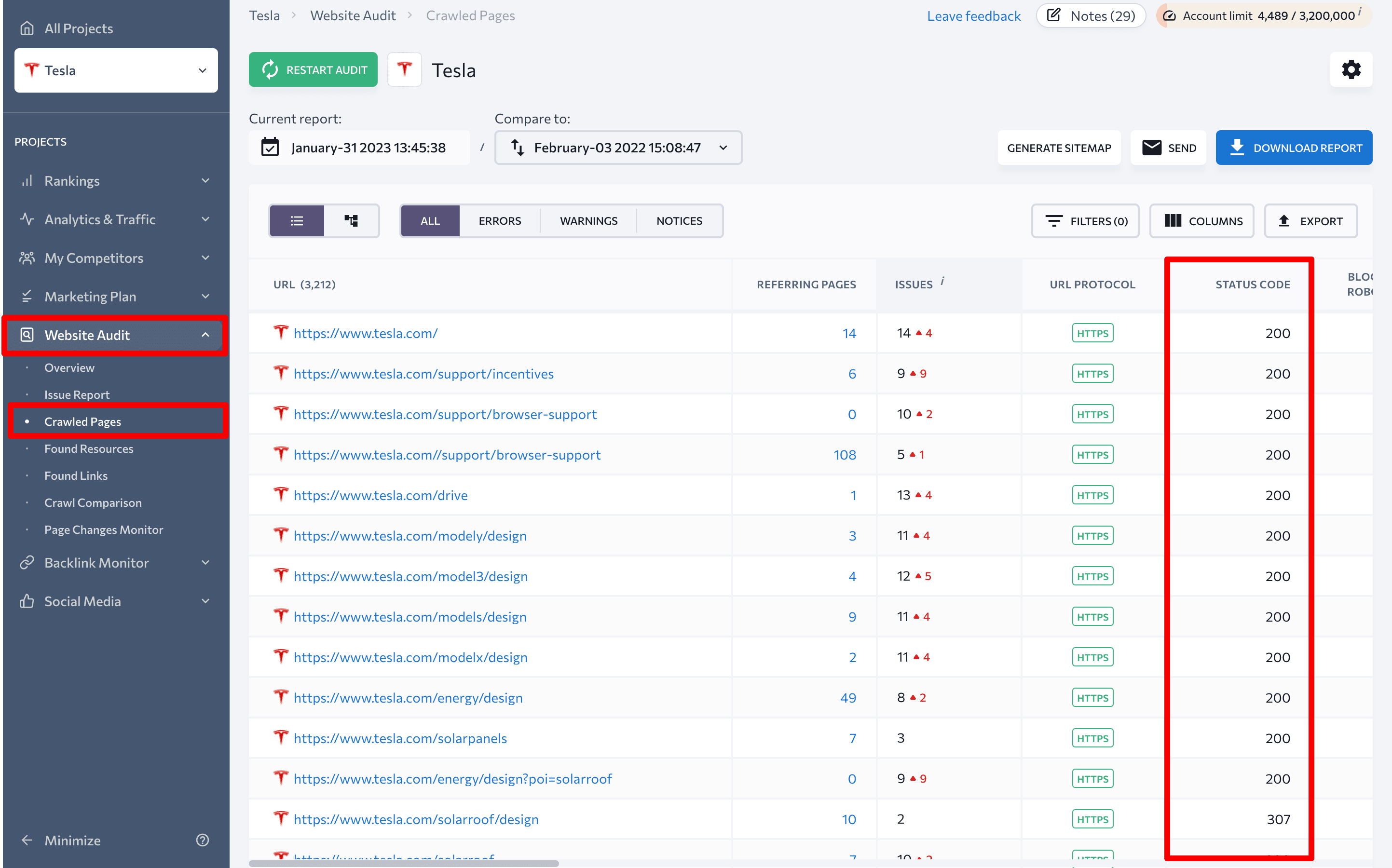Click the Export icon button
Screen dimensions: 1392x868
[1284, 220]
